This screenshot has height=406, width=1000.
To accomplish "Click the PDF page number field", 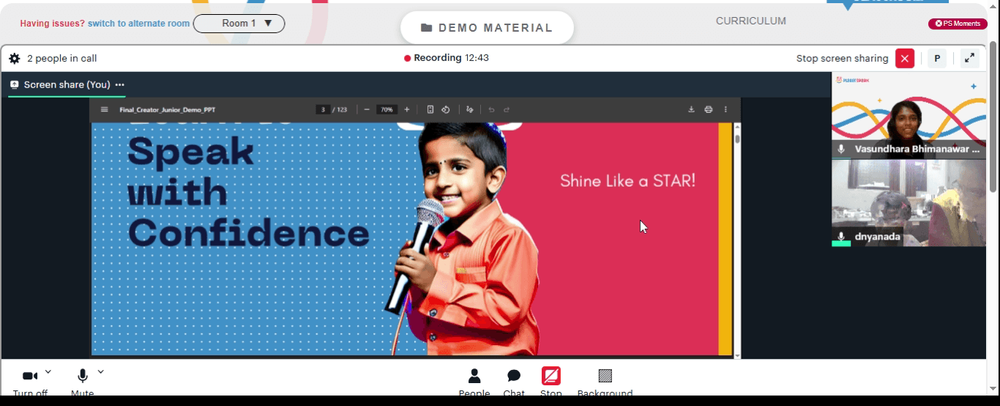I will click(x=323, y=110).
